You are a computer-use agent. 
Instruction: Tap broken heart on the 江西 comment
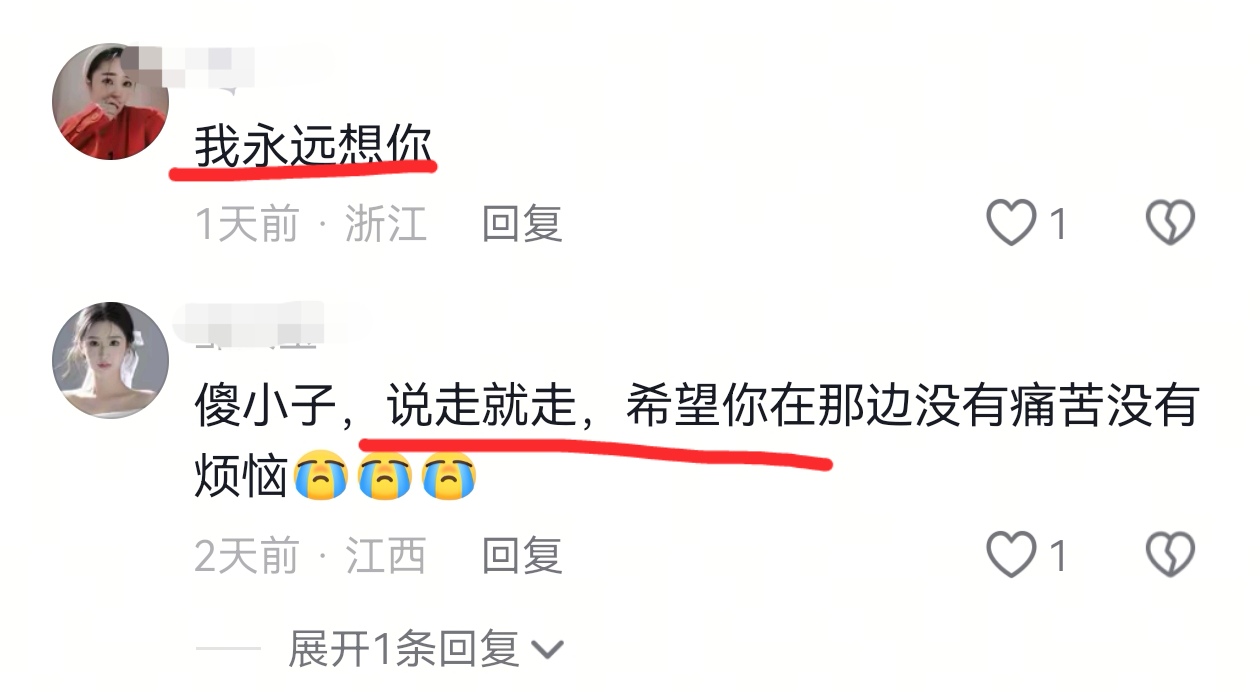[1170, 554]
